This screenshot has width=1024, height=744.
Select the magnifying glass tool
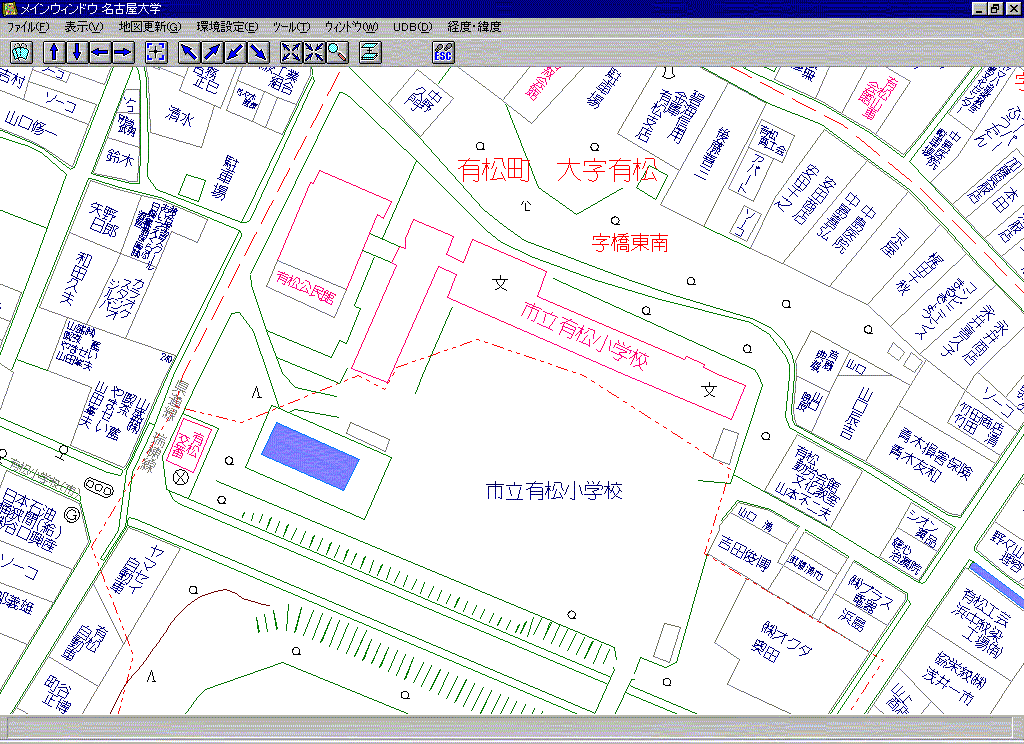pos(337,53)
